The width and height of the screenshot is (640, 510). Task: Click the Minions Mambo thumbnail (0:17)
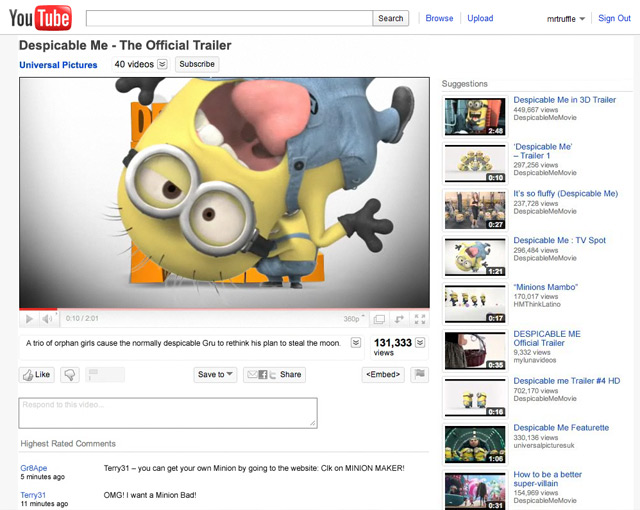pos(475,304)
